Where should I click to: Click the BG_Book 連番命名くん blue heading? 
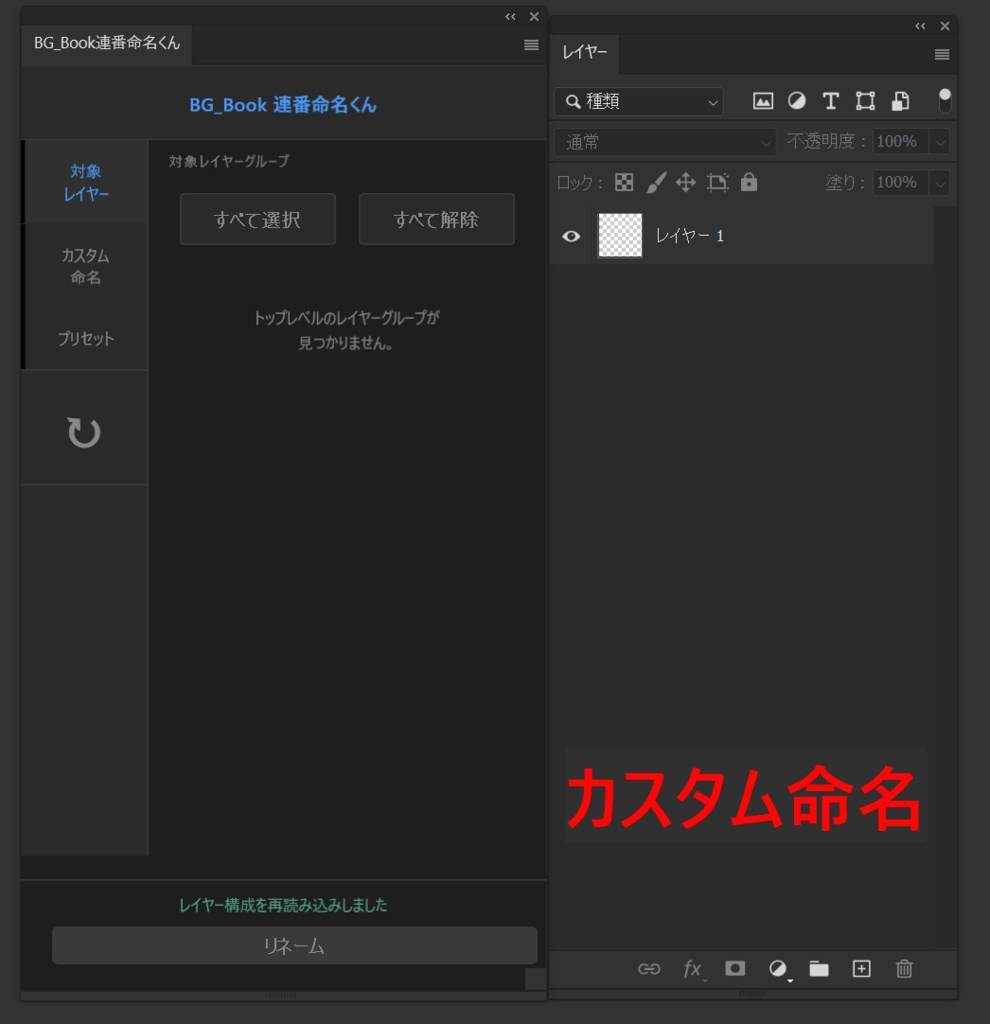(283, 104)
